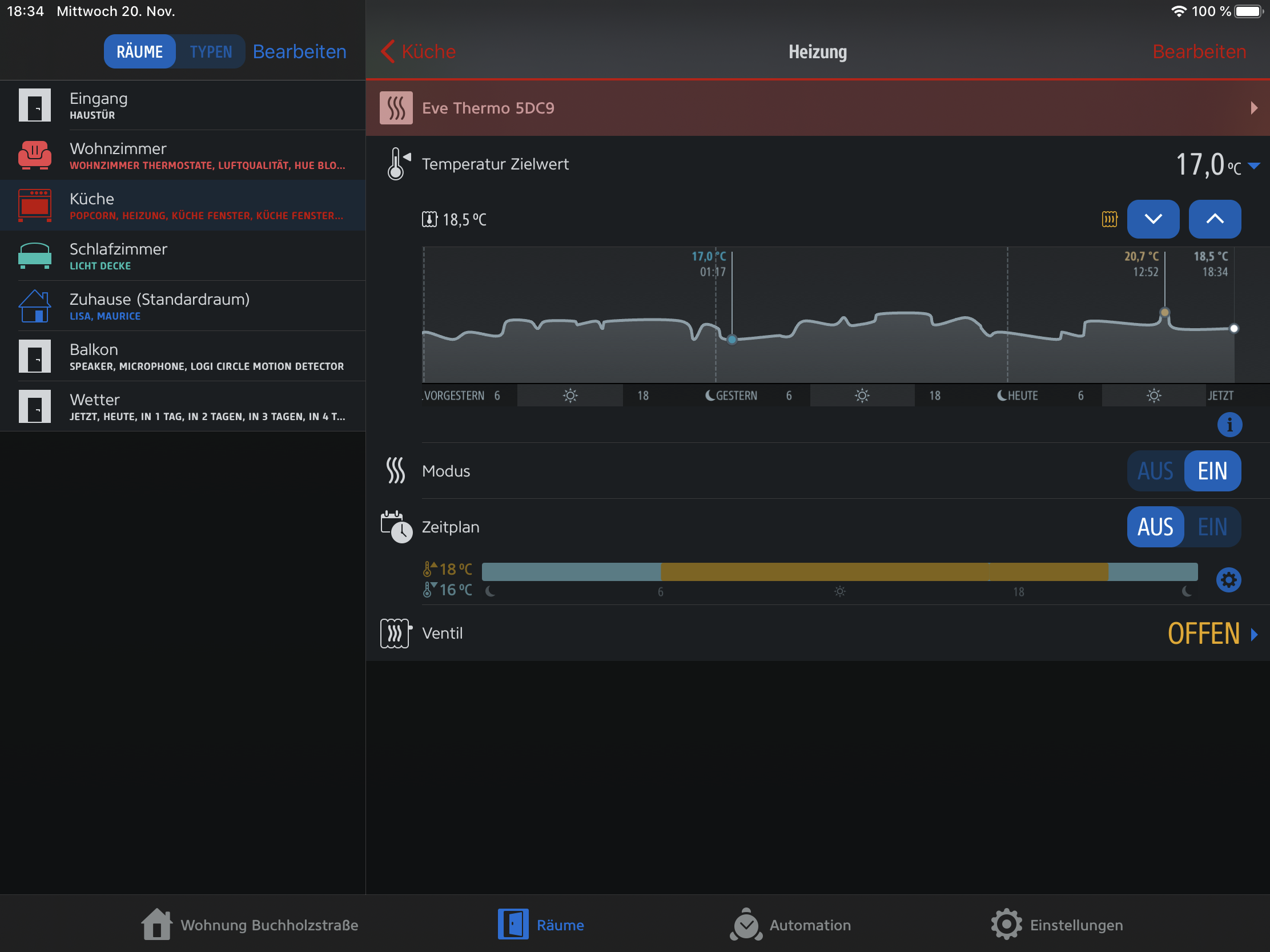Turn Zeitplan to EIN
Viewport: 1270px width, 952px height.
click(x=1212, y=527)
